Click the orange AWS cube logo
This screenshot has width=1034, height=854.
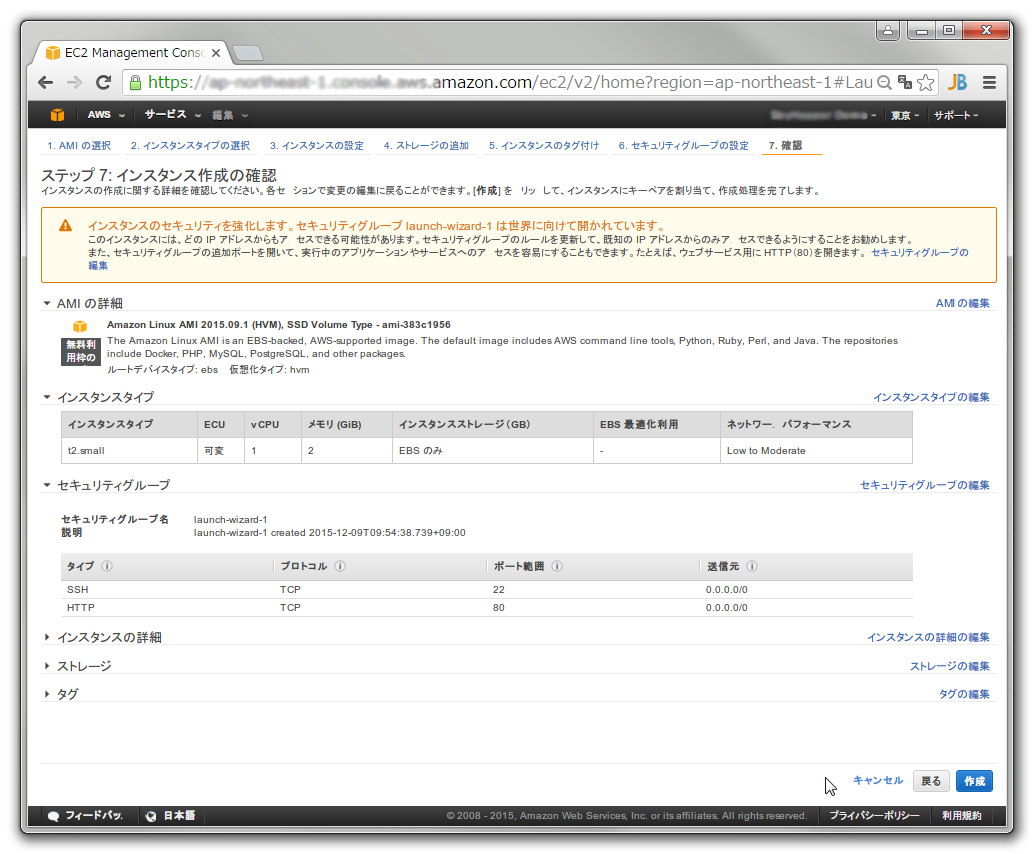coord(57,115)
